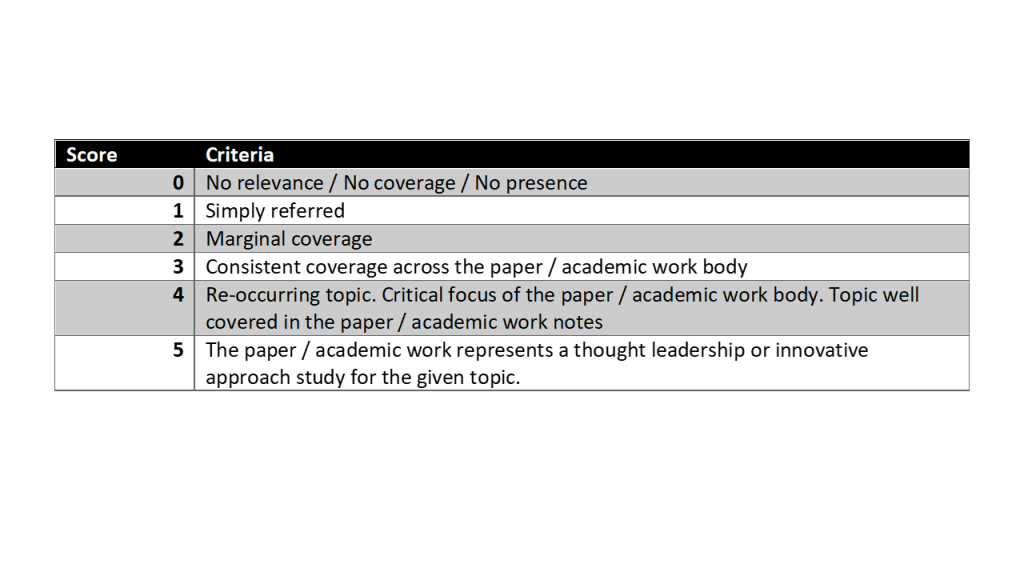Click the 'Marginal coverage' criteria text

(x=289, y=239)
